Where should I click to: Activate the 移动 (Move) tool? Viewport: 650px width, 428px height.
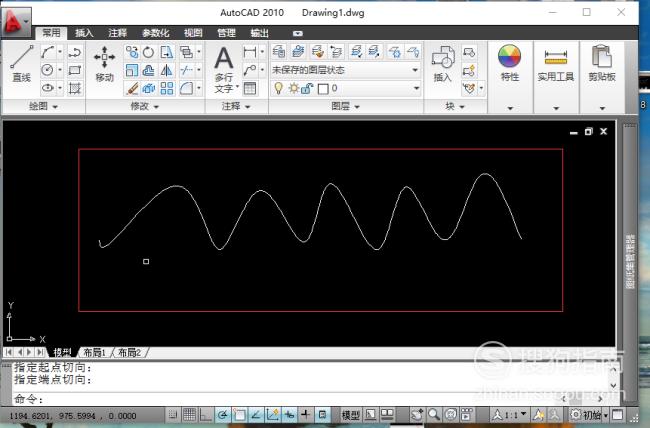coord(104,63)
